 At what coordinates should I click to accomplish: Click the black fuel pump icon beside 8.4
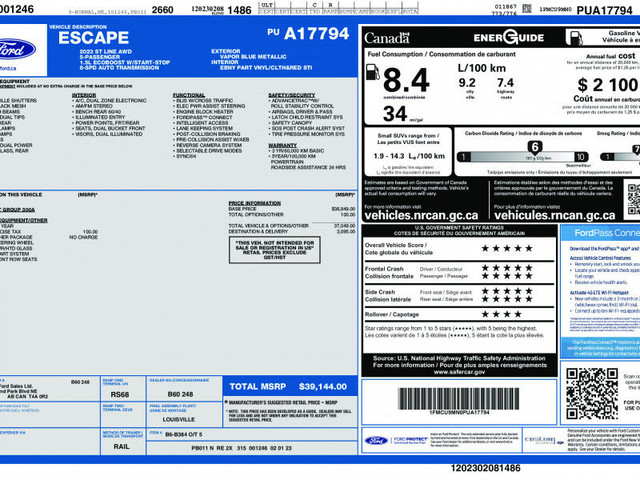coord(372,73)
